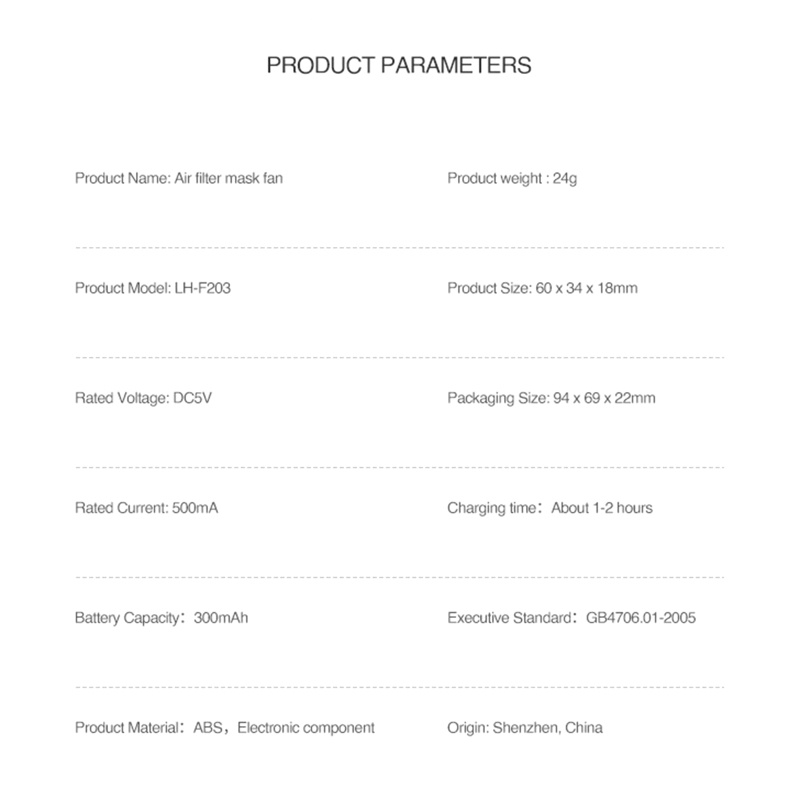Click the PRODUCT PARAMETERS heading
The height and width of the screenshot is (800, 800).
399,66
